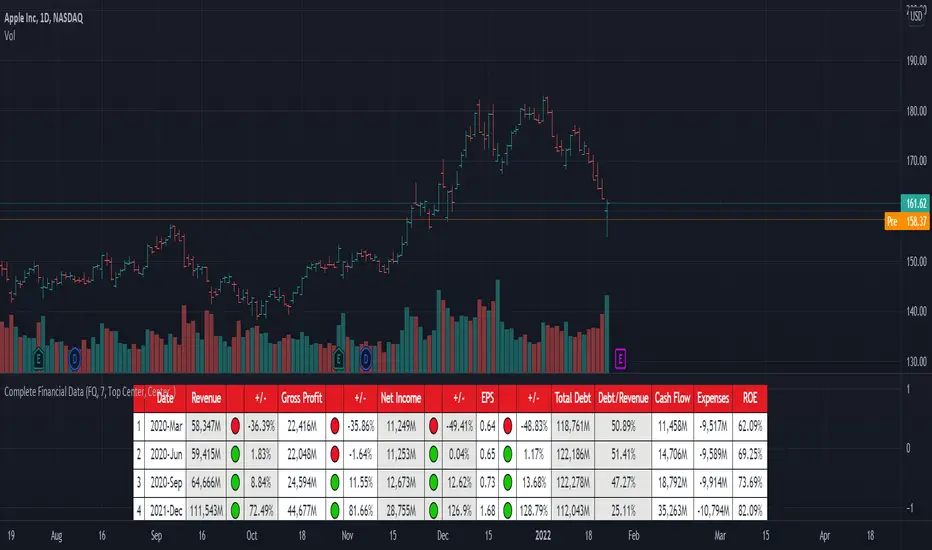The image size is (932, 550).
Task: Click the Total Debt column header
Action: point(574,398)
